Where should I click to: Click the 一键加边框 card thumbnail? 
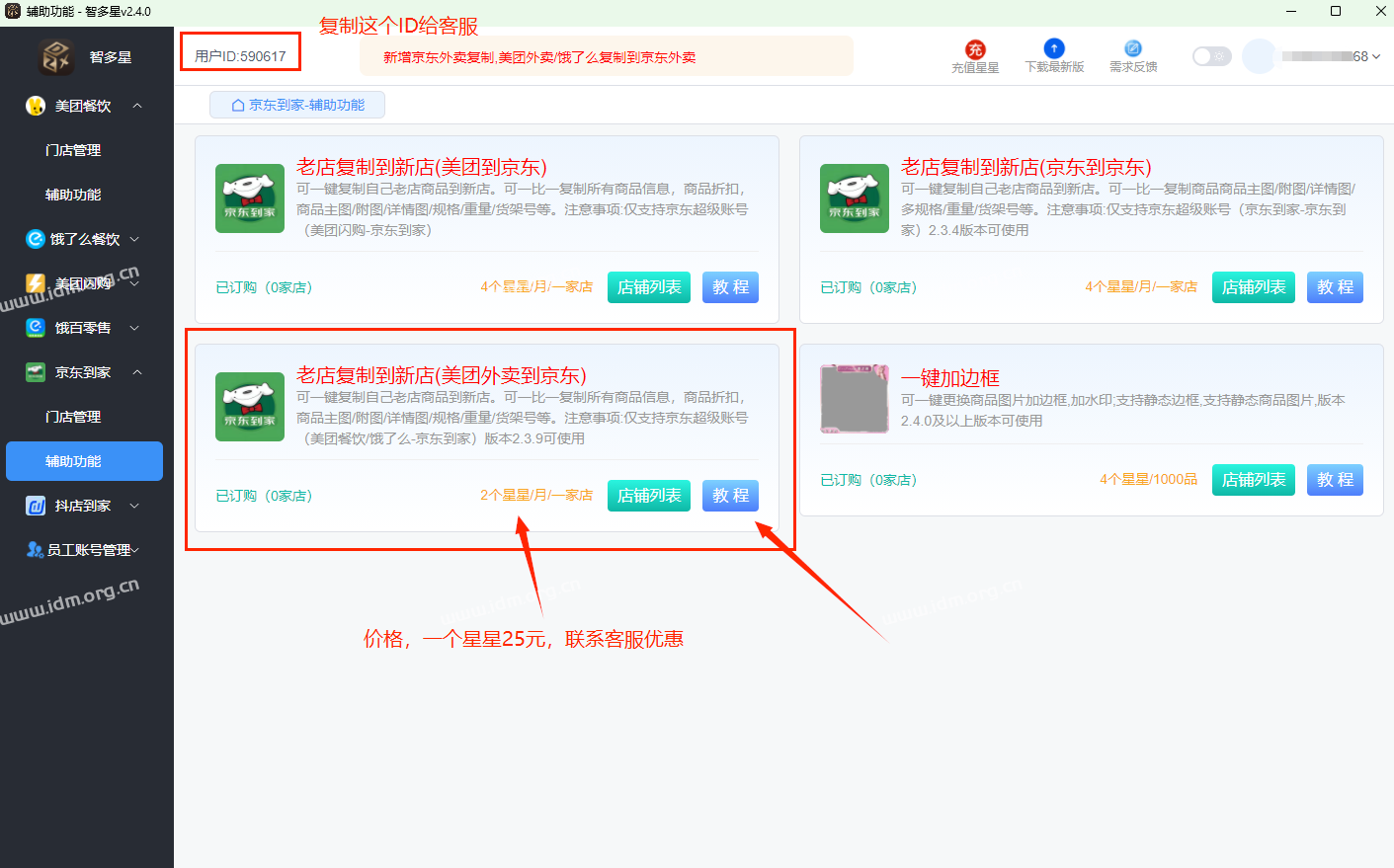(855, 399)
